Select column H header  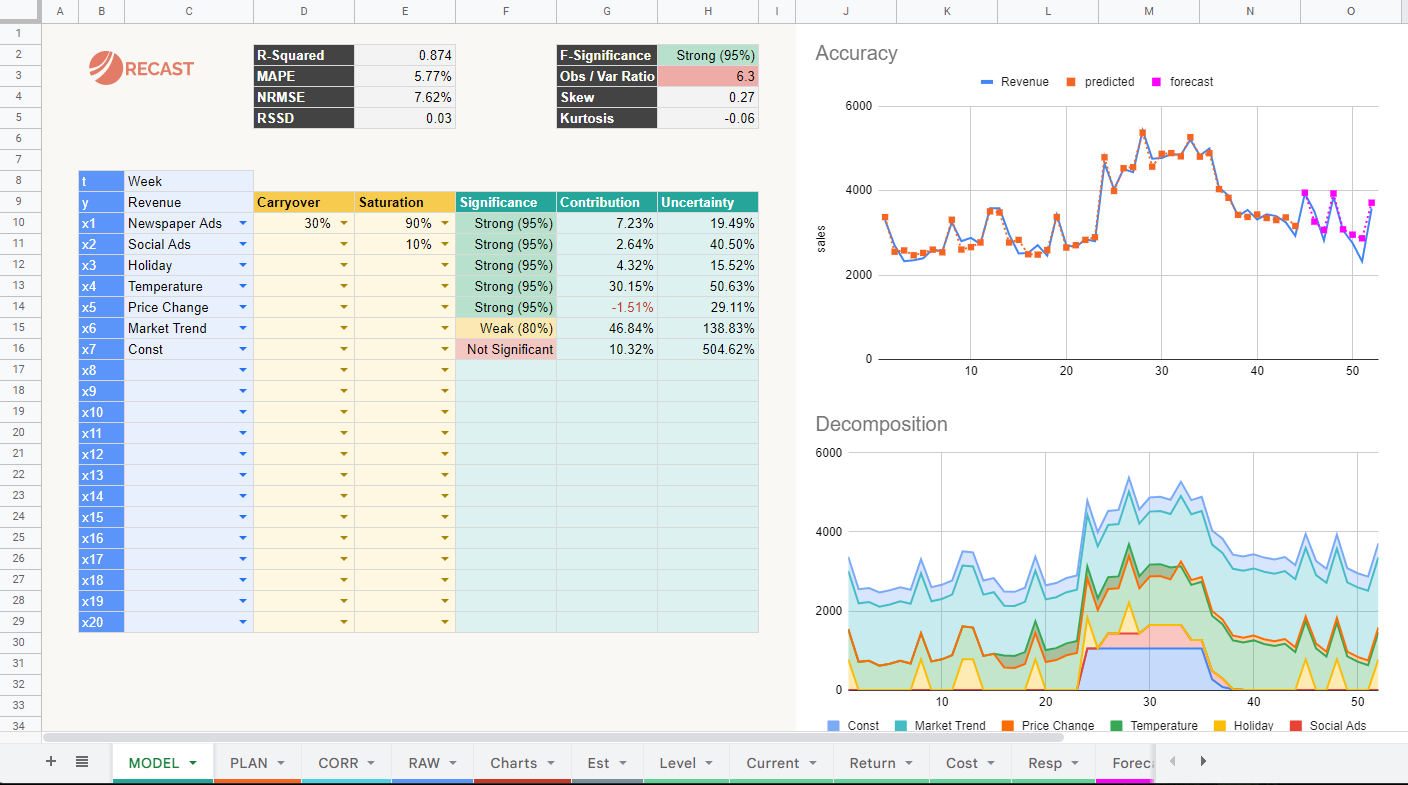click(x=707, y=11)
